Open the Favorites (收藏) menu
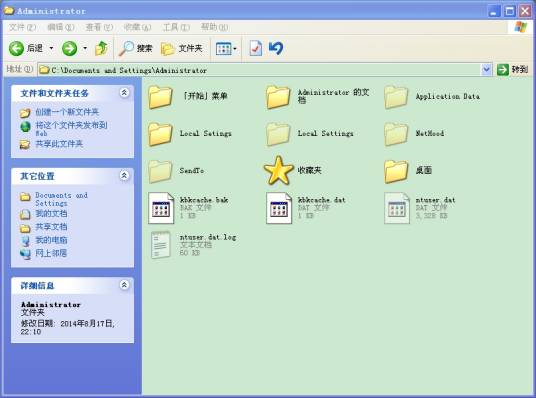The image size is (536, 398). pyautogui.click(x=137, y=27)
